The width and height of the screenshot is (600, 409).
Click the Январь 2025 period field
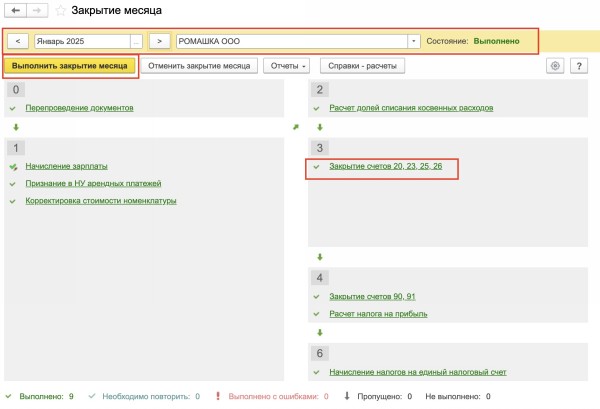pyautogui.click(x=80, y=42)
